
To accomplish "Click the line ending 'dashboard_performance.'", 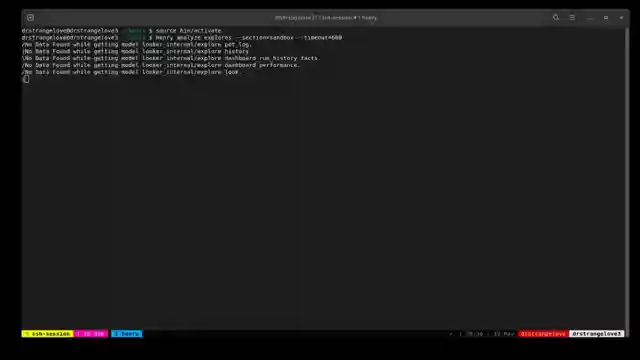I will [x=161, y=65].
